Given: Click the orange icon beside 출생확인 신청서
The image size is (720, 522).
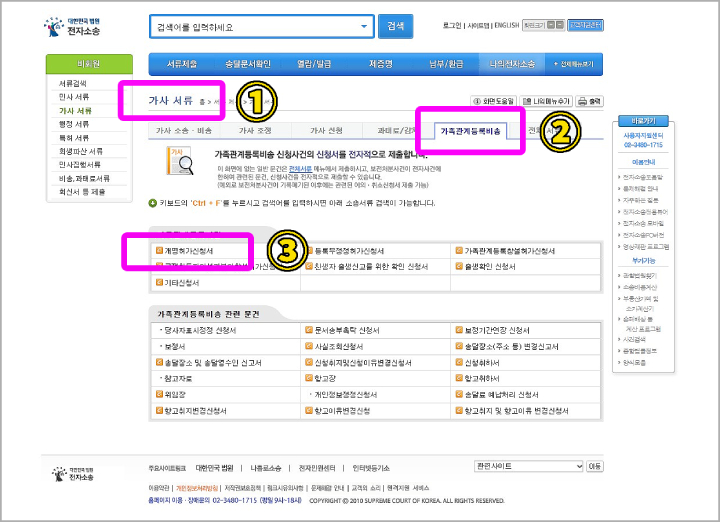Looking at the screenshot, I should point(459,266).
